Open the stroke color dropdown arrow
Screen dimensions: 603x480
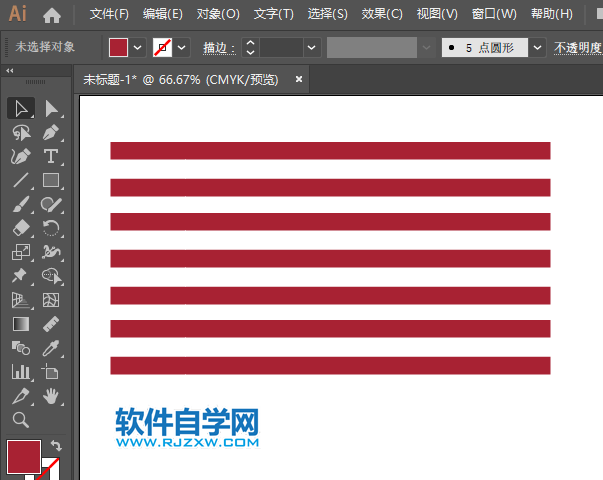point(181,48)
